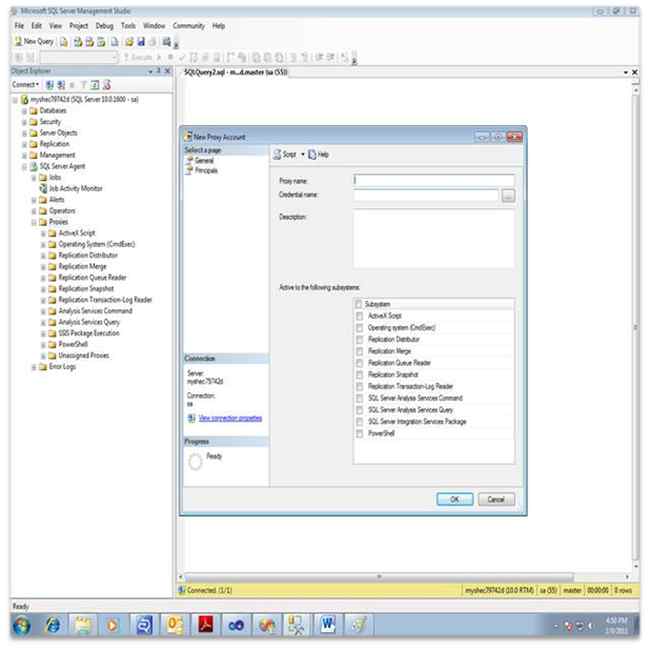The image size is (650, 650).
Task: Expand the Jobs node
Action: pyautogui.click(x=34, y=178)
